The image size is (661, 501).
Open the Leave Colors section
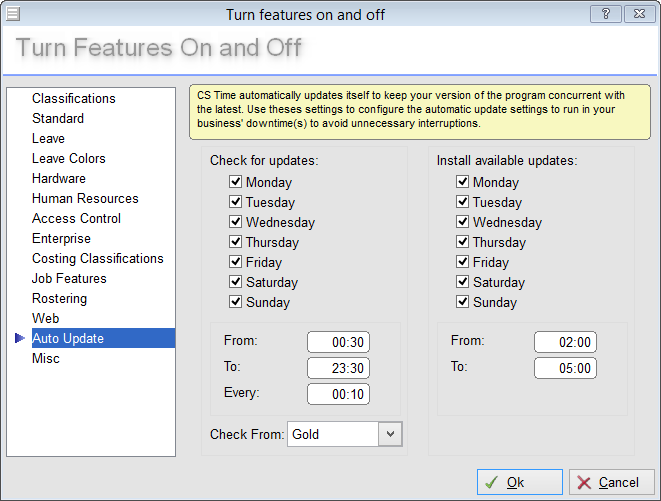68,158
